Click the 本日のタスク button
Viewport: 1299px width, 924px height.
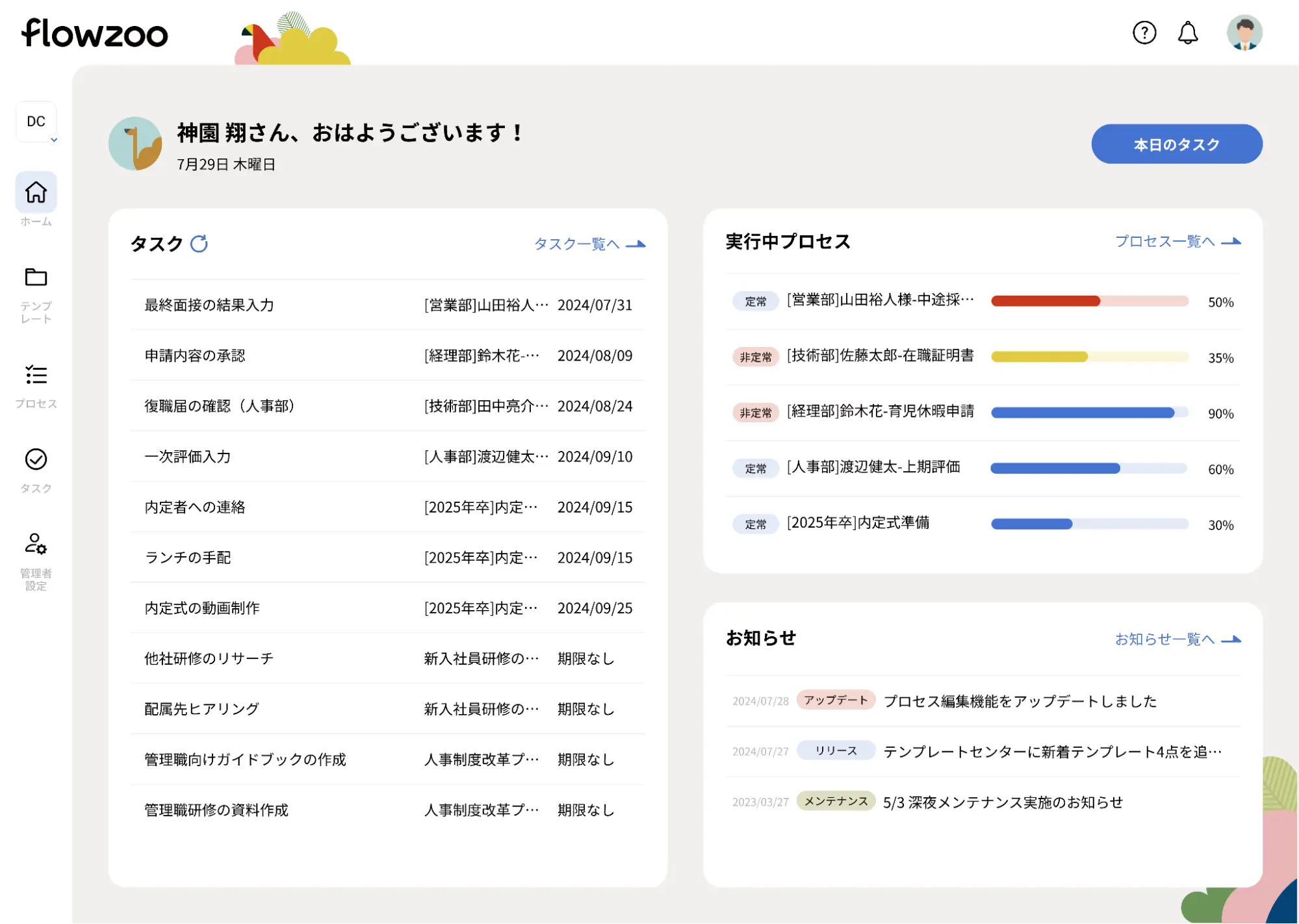pos(1176,144)
